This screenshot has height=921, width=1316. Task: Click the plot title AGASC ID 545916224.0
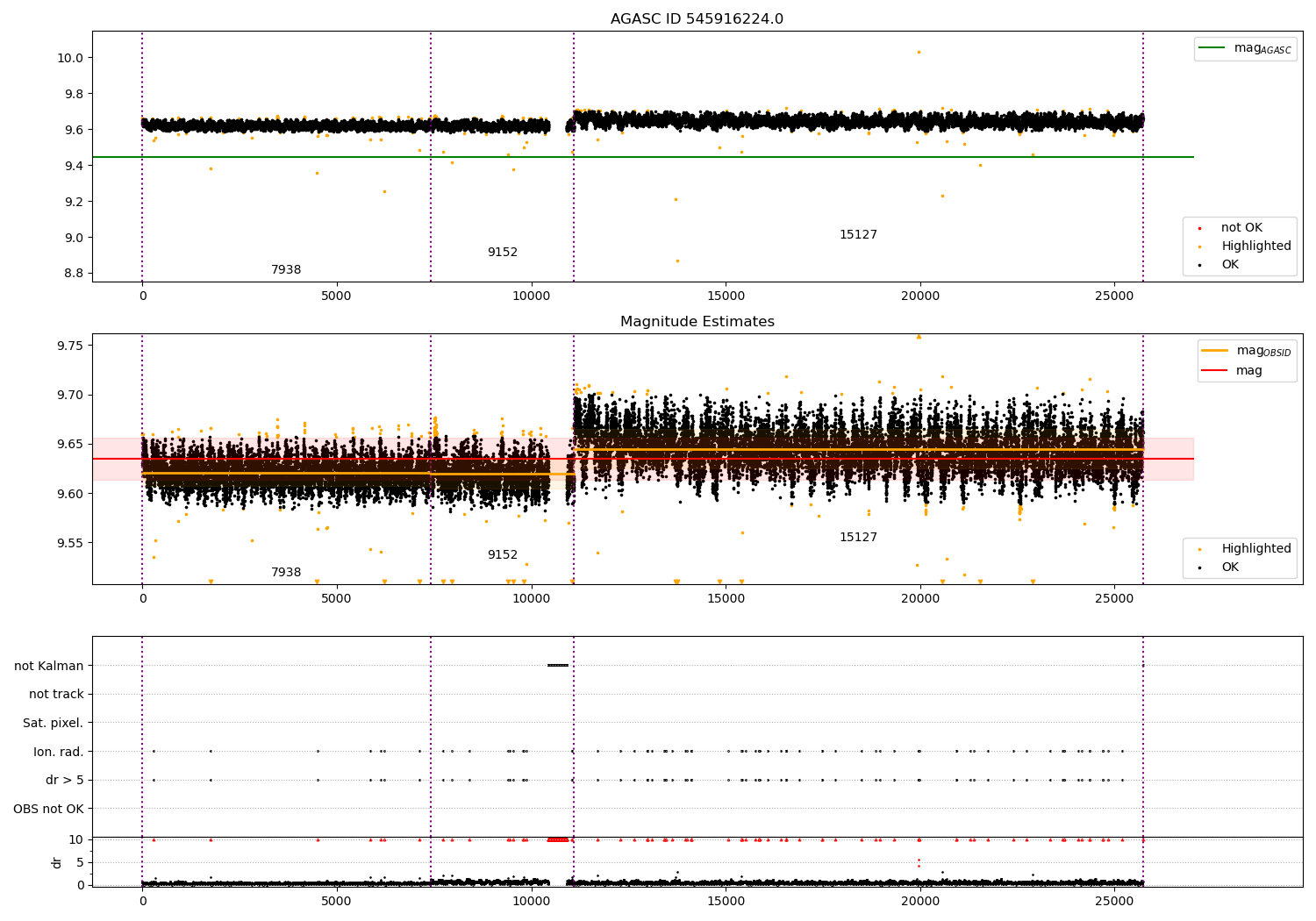(697, 19)
